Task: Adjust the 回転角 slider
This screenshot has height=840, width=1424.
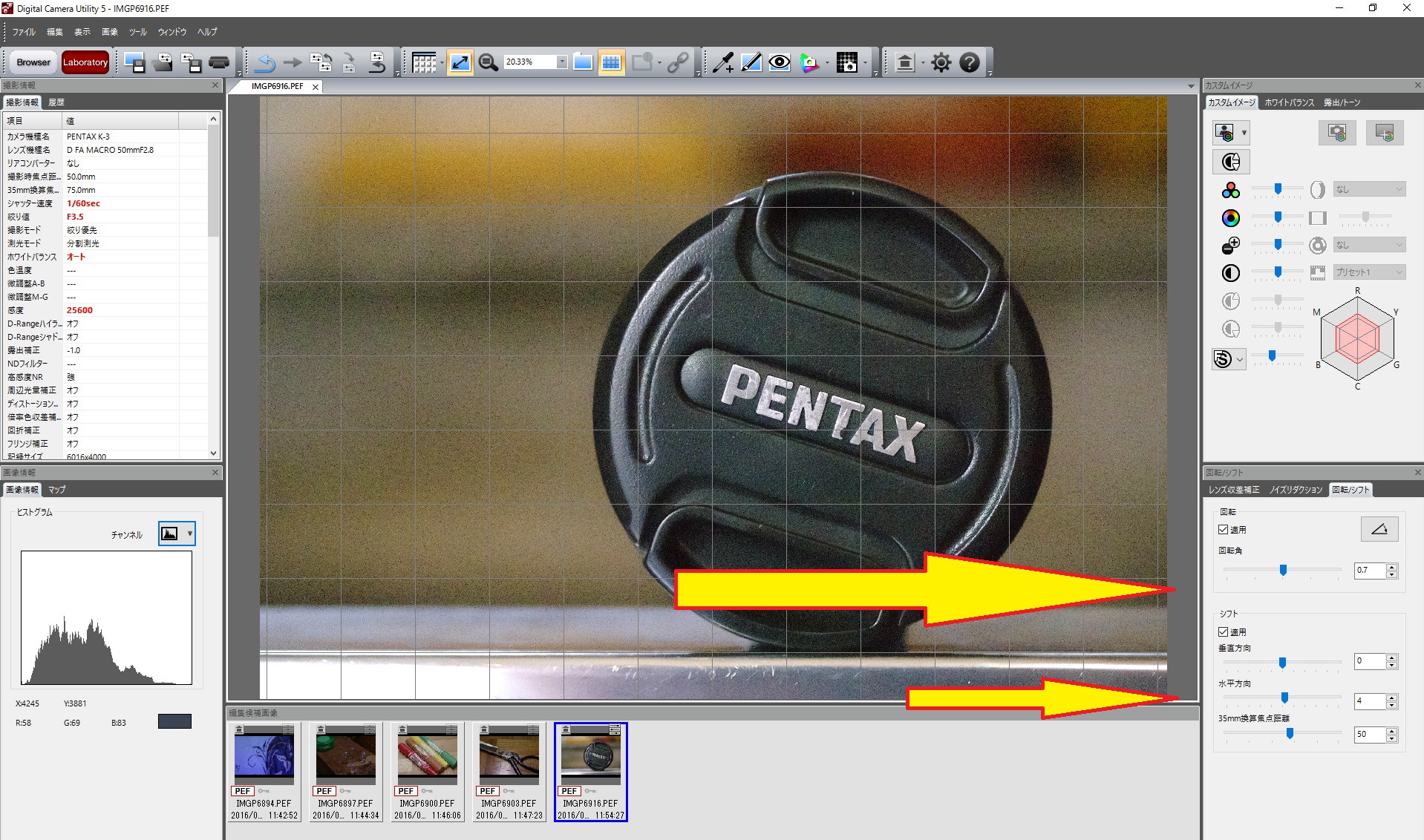Action: pyautogui.click(x=1283, y=570)
